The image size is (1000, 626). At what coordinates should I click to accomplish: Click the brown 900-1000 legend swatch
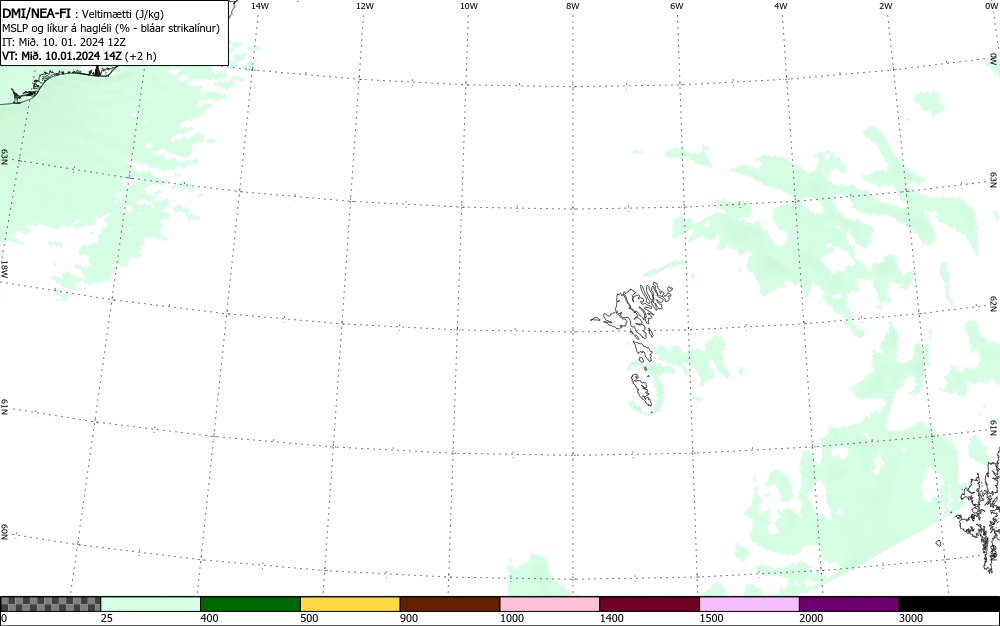pyautogui.click(x=450, y=604)
